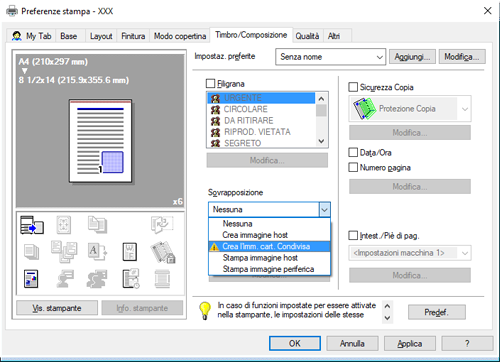Viewport: 500px width, 362px height.
Task: Click the greyed scattered pages icon
Action: (64, 252)
